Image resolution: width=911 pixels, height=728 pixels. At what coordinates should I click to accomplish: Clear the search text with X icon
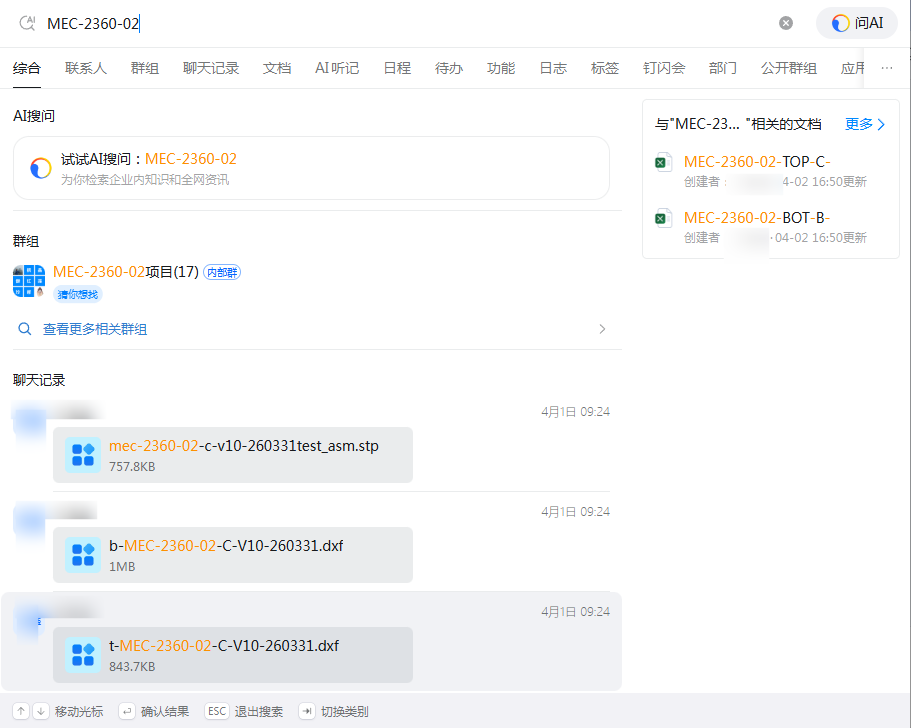[x=786, y=23]
